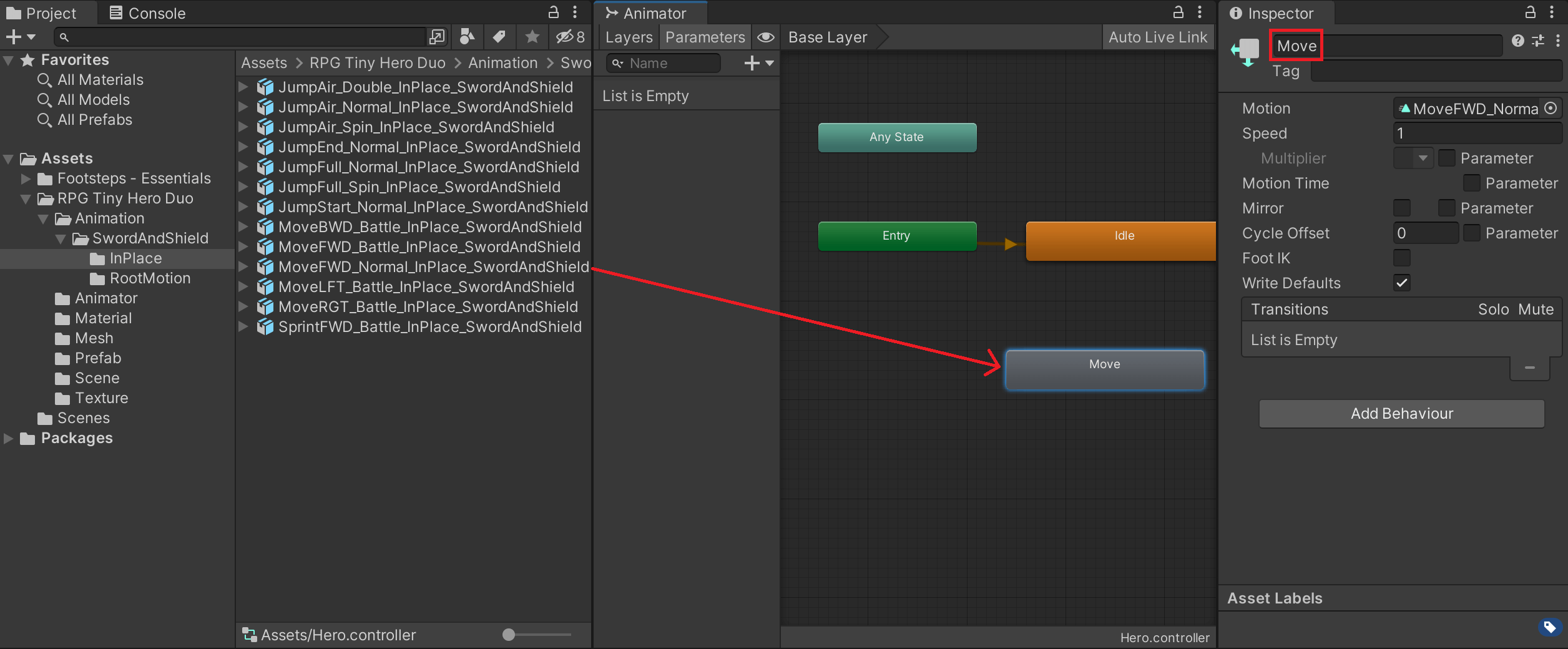The height and width of the screenshot is (649, 1568).
Task: Open the Move state component options menu
Action: 1558,41
